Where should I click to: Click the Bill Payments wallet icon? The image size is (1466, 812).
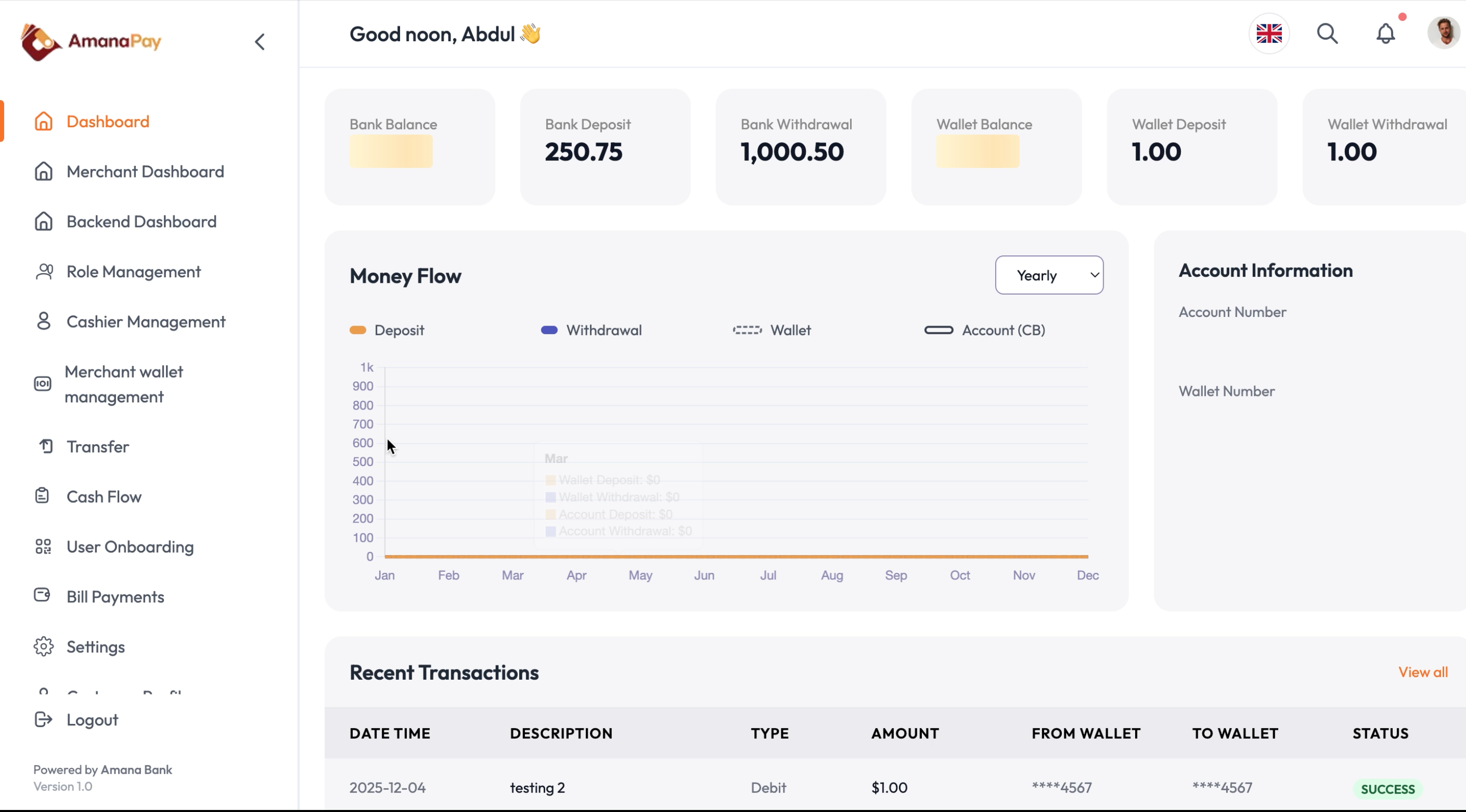click(42, 595)
